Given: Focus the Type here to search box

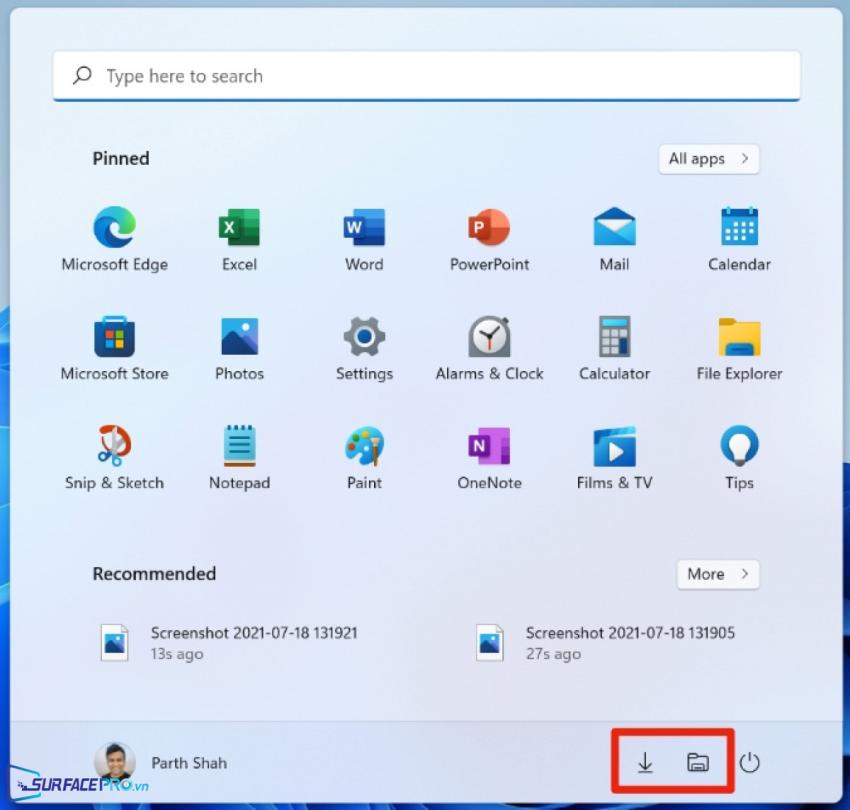Looking at the screenshot, I should click(426, 76).
